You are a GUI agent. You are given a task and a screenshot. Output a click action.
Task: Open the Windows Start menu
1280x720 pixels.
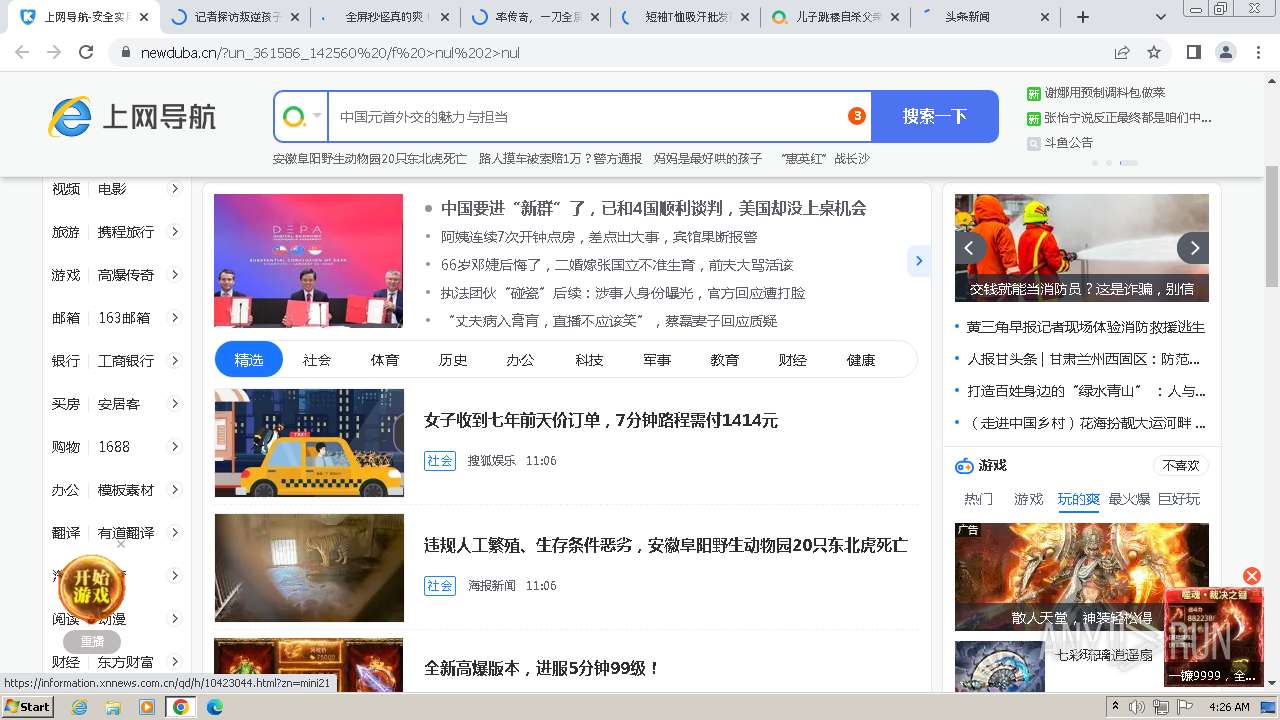click(28, 707)
